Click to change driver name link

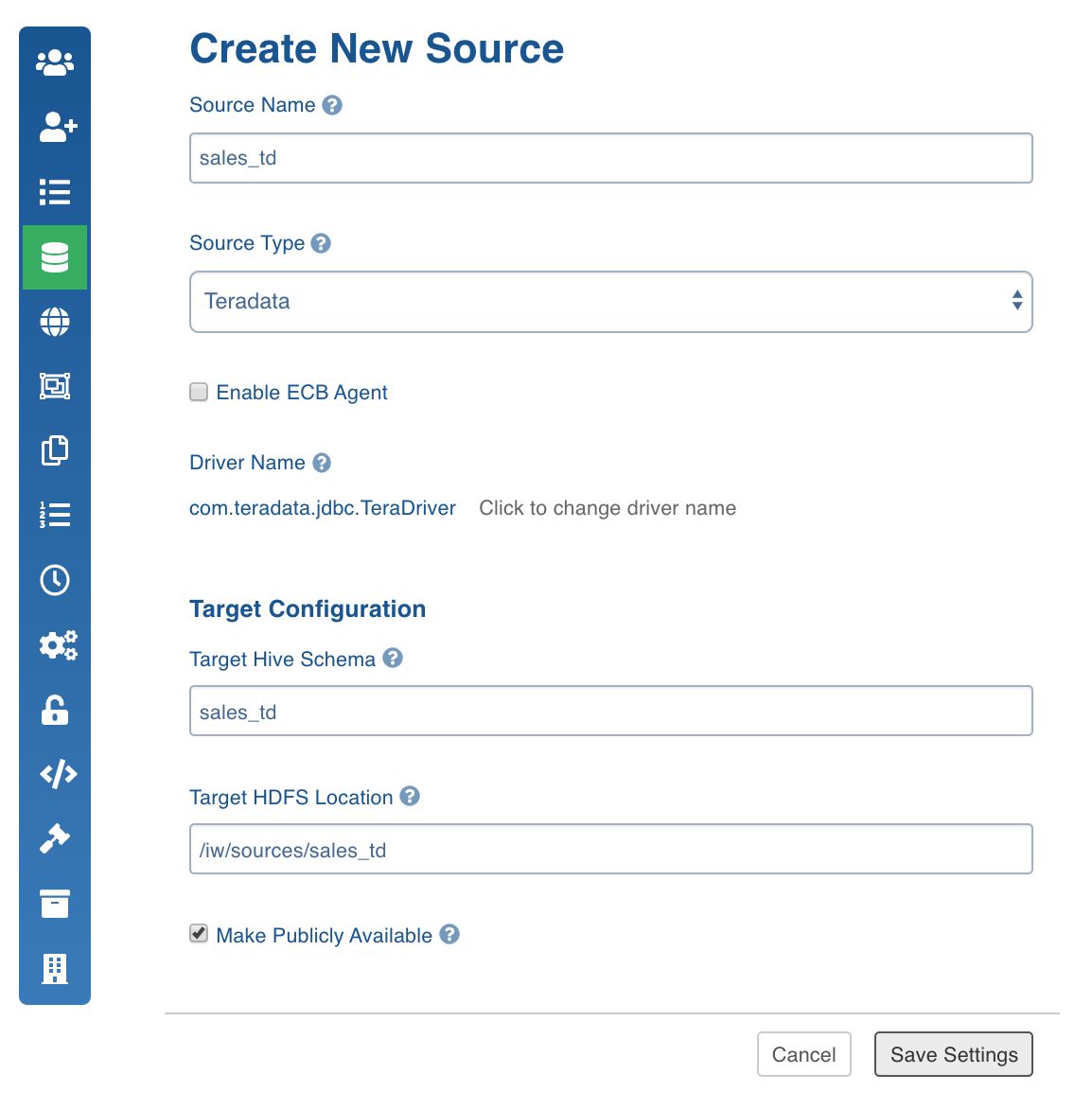[608, 508]
